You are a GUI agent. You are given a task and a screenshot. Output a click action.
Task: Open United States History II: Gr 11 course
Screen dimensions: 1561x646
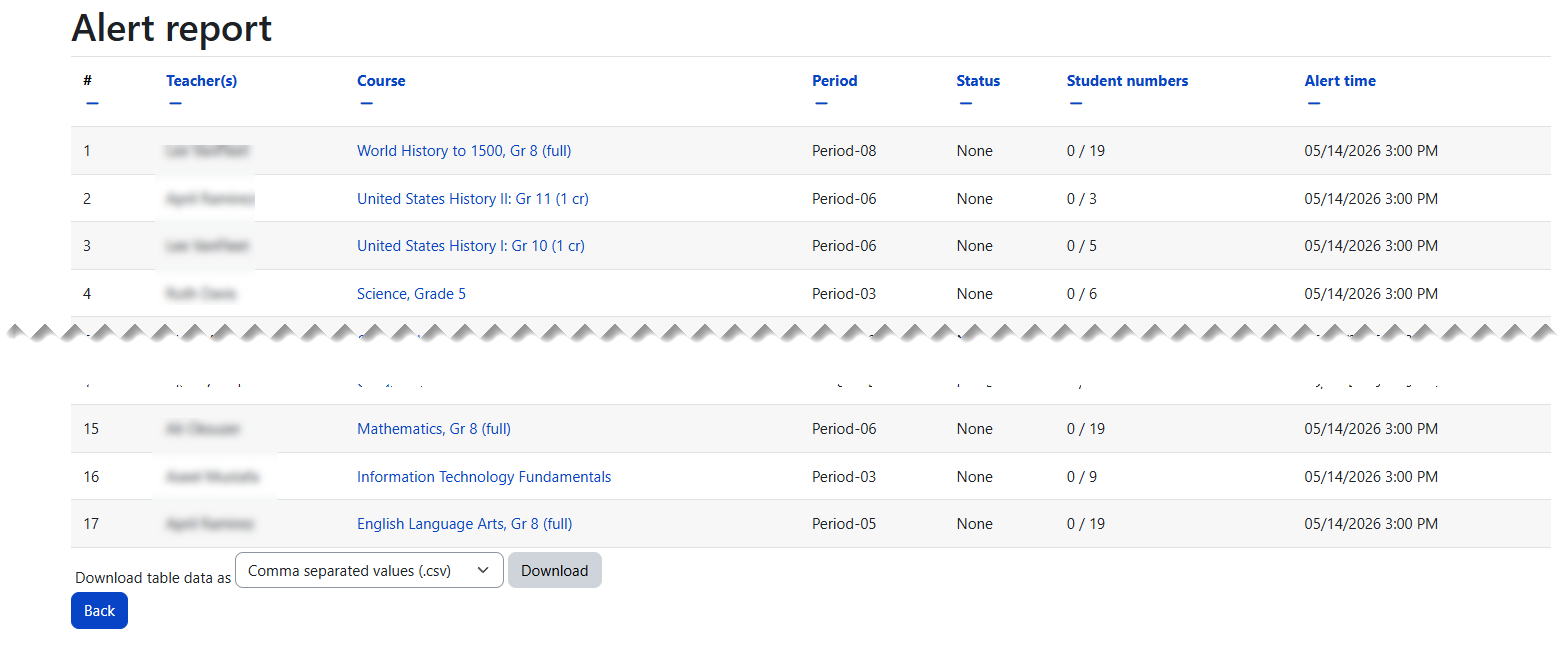[x=473, y=199]
